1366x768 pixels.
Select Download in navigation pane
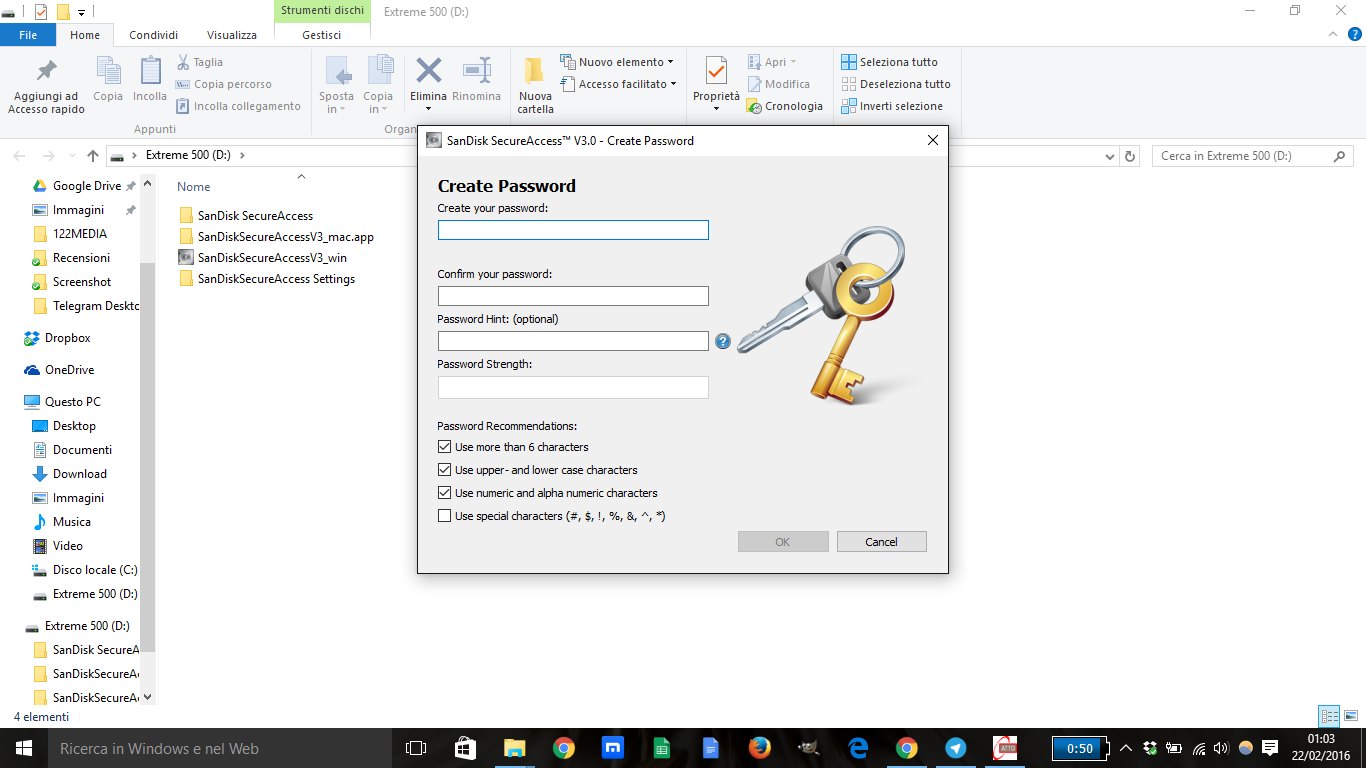coord(70,474)
